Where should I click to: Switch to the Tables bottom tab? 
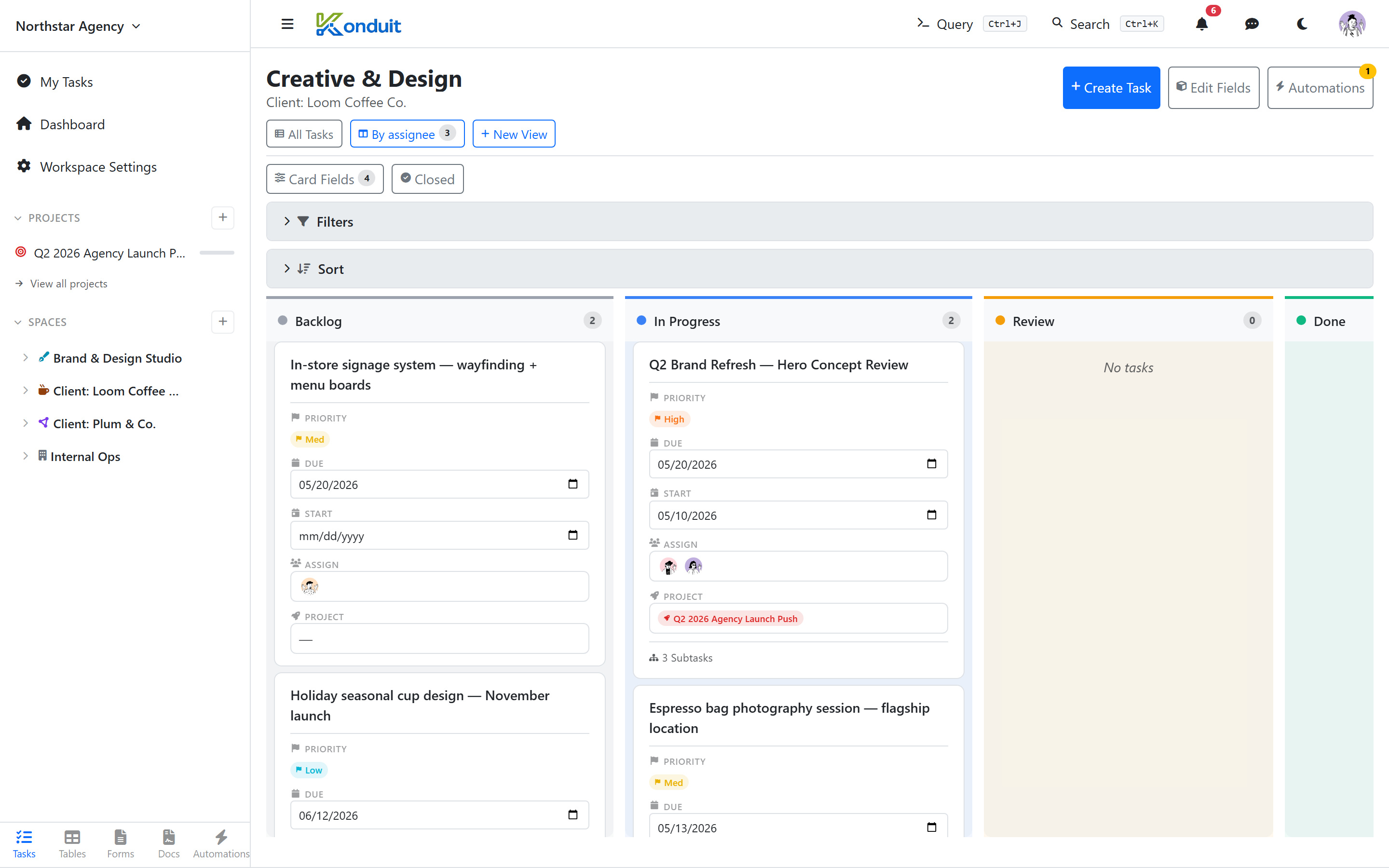pos(72,844)
